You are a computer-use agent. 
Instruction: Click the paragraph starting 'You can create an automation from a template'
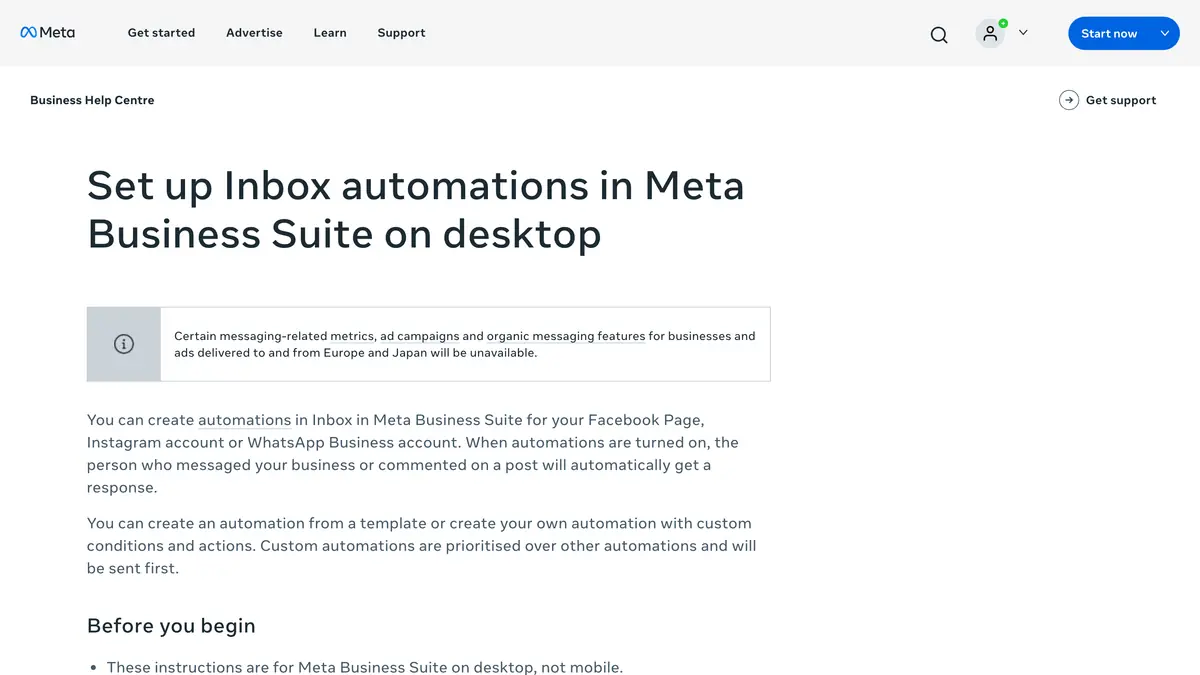422,546
